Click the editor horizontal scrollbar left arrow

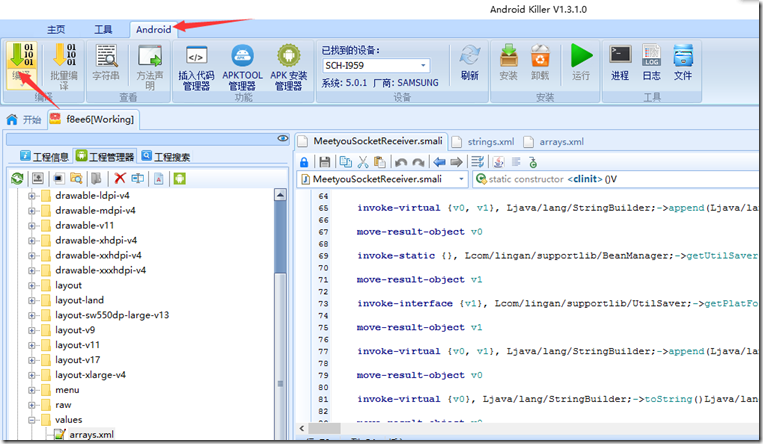(x=302, y=428)
